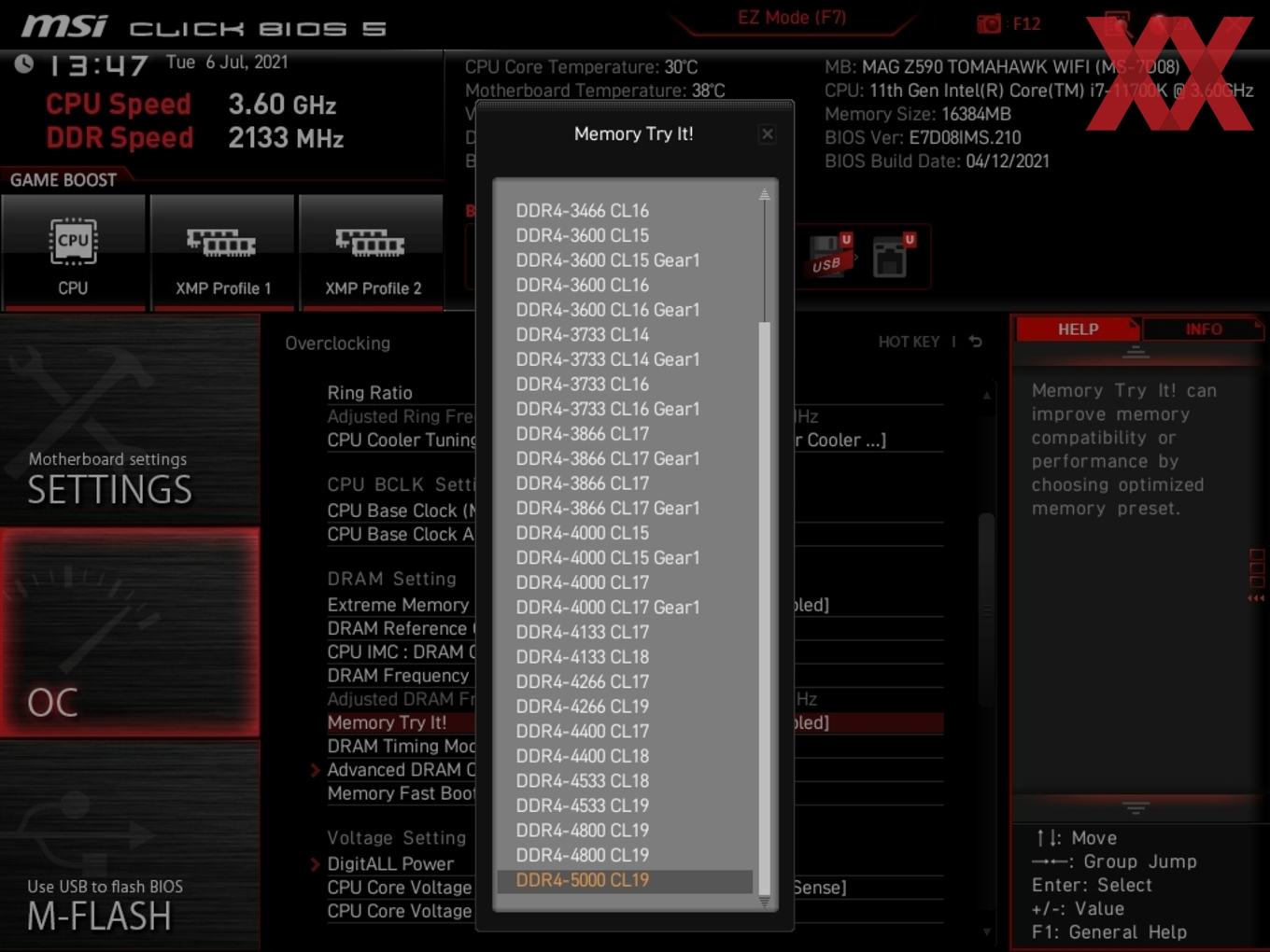This screenshot has height=952, width=1270.
Task: Take a screenshot with the F12 camera icon
Action: coord(989,24)
